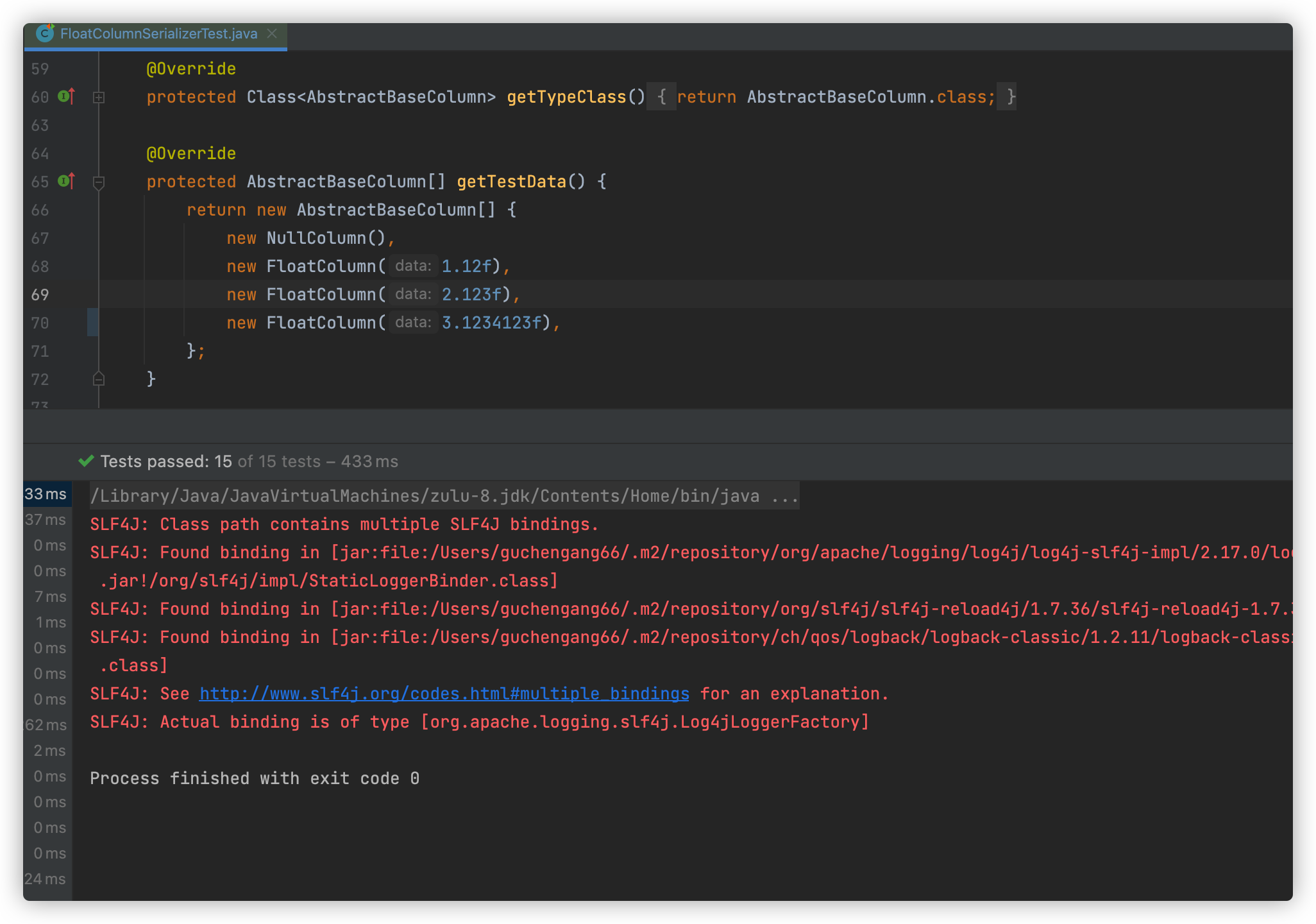Click the data: hint before 1.12f
The width and height of the screenshot is (1316, 924).
(413, 266)
